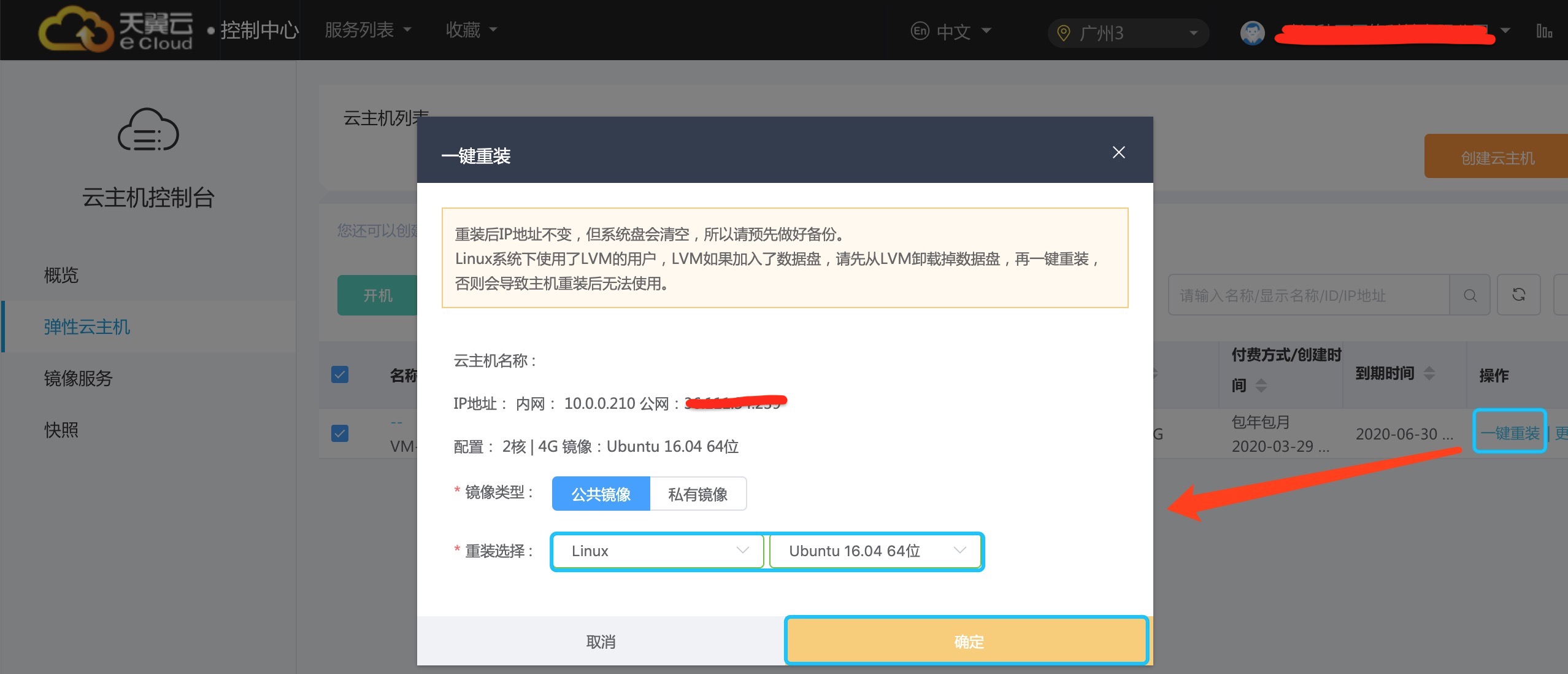Image resolution: width=1568 pixels, height=674 pixels.
Task: Click the eCloud logo icon
Action: pos(75,29)
